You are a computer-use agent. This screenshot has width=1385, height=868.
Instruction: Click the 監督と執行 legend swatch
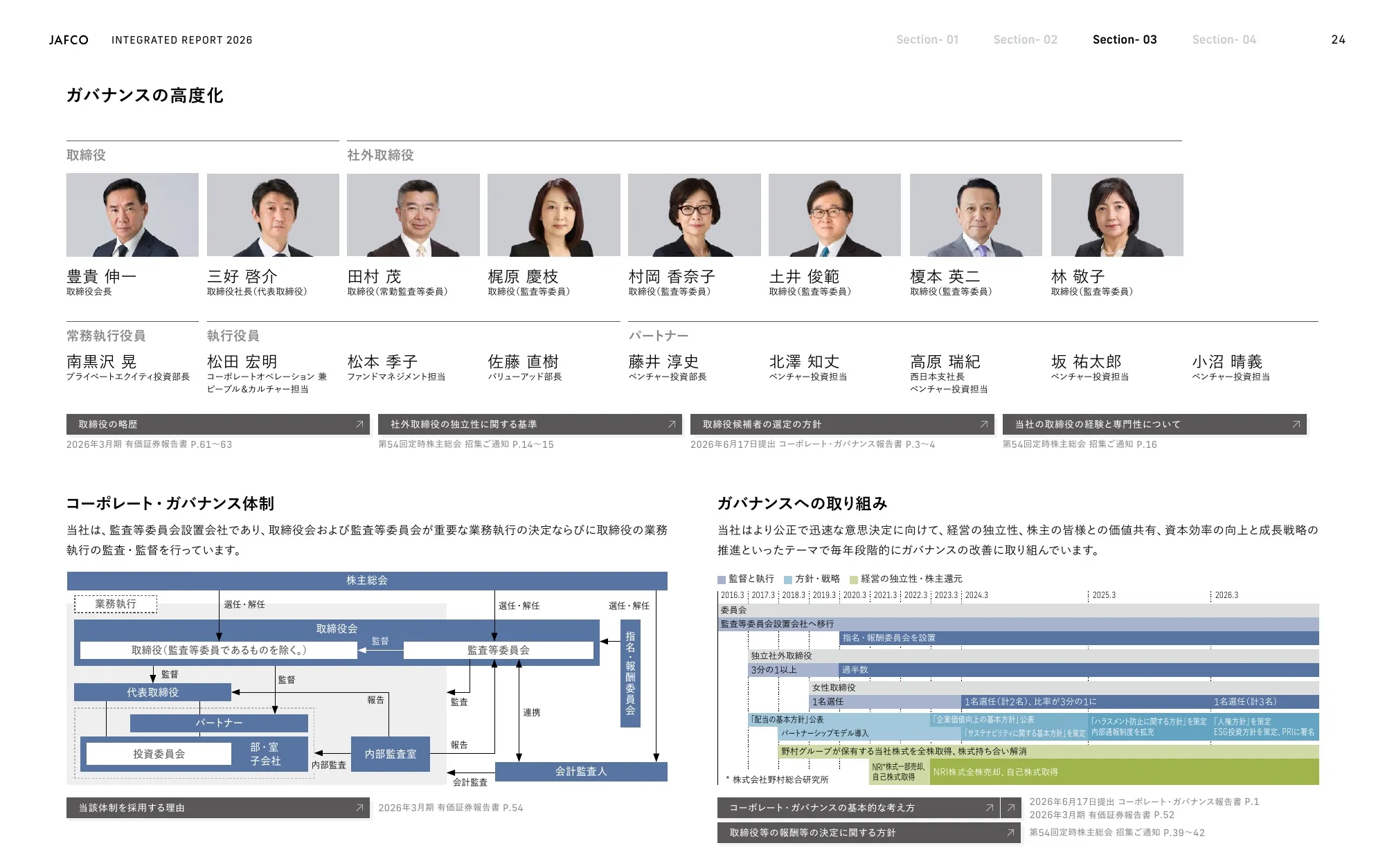click(722, 579)
